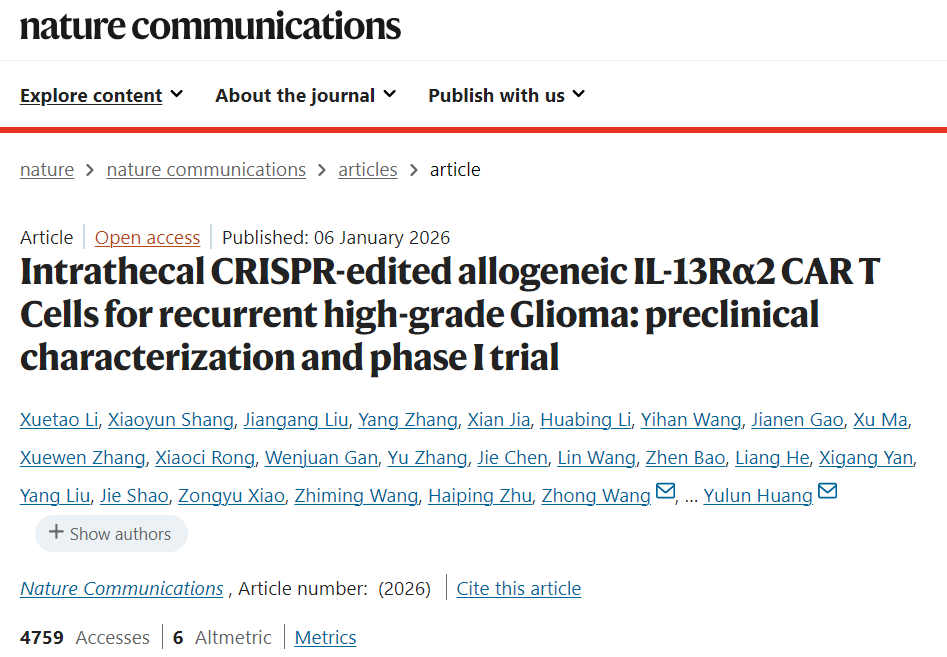Click the plus icon on Show authors
This screenshot has height=657, width=947.
(56, 533)
